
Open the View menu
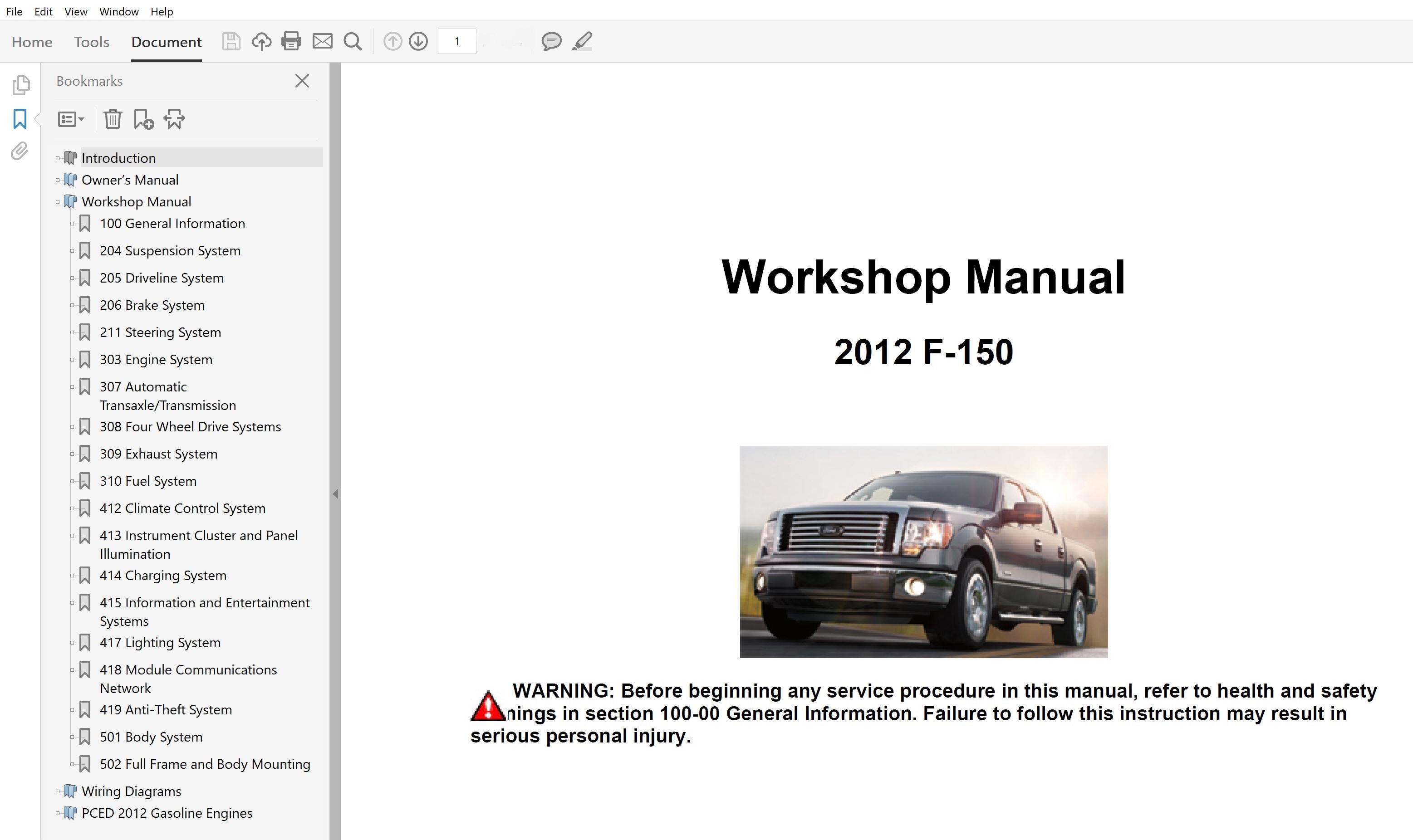[x=75, y=11]
